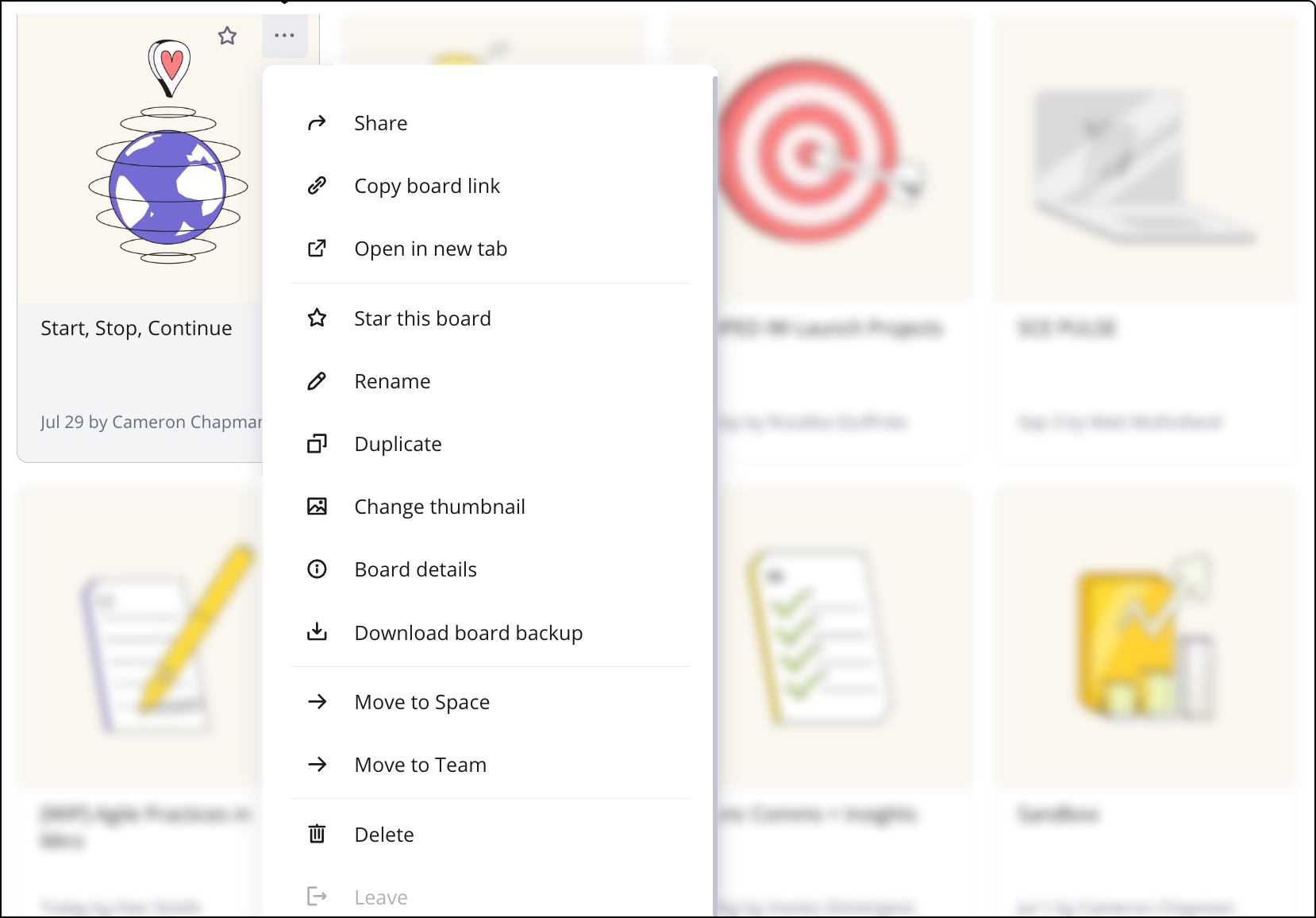Image resolution: width=1316 pixels, height=918 pixels.
Task: Open the globe thumbnail of the board
Action: (168, 167)
